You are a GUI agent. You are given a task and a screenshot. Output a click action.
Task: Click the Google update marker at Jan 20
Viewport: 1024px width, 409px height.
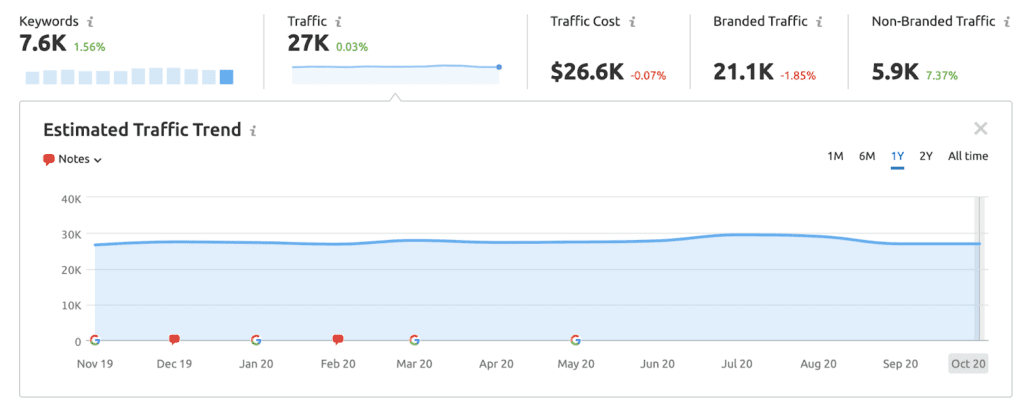pyautogui.click(x=256, y=340)
